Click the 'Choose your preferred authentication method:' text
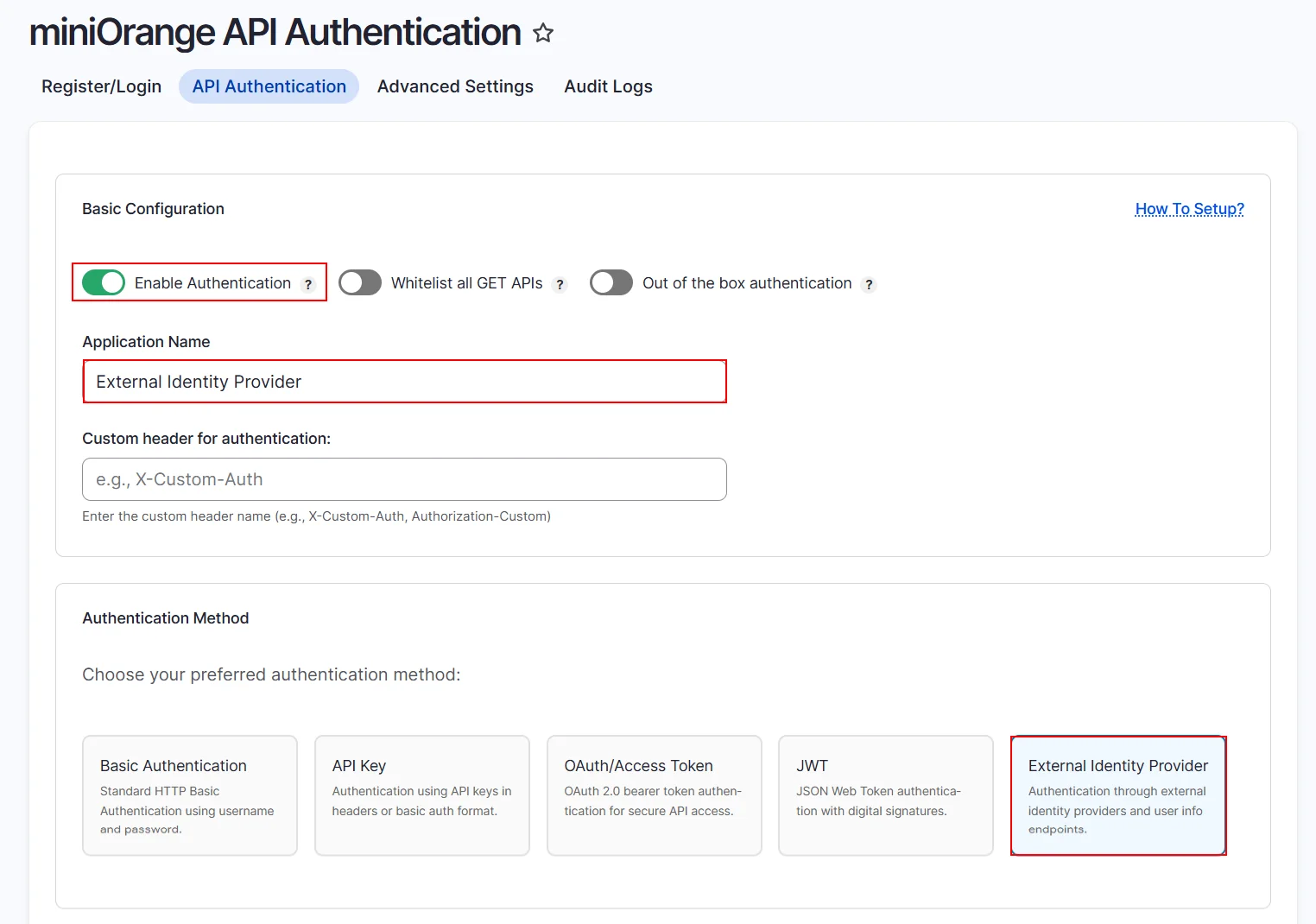Screen dimensions: 1316x924 coord(271,674)
